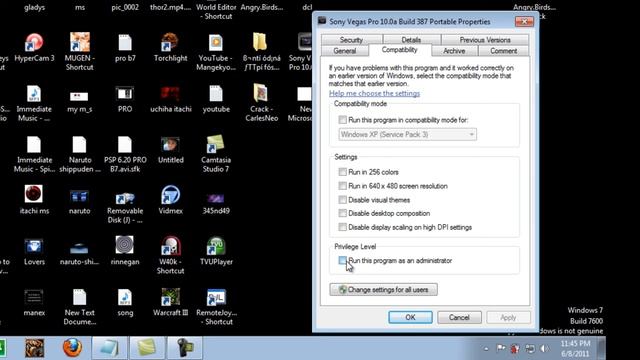Select the PSP 6.20 PRO B7.avi.sfk file
This screenshot has width=640, height=360.
click(124, 145)
